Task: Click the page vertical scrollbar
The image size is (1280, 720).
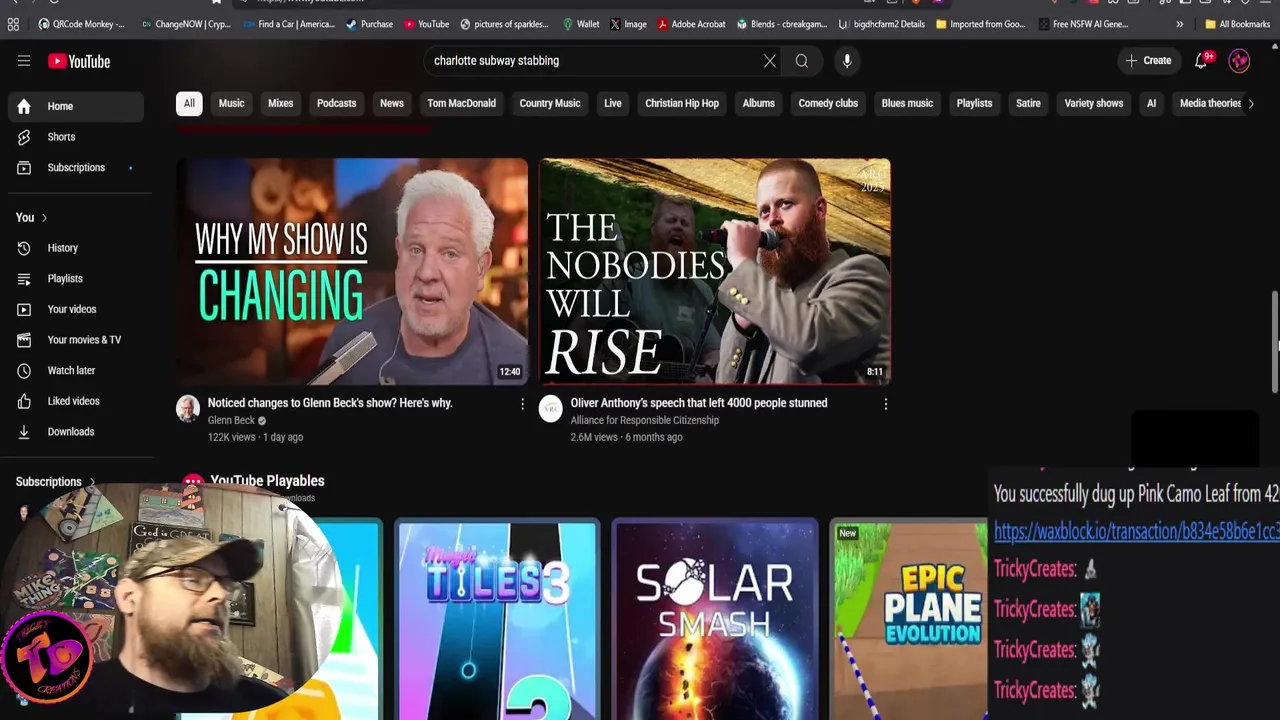Action: coord(1274,343)
